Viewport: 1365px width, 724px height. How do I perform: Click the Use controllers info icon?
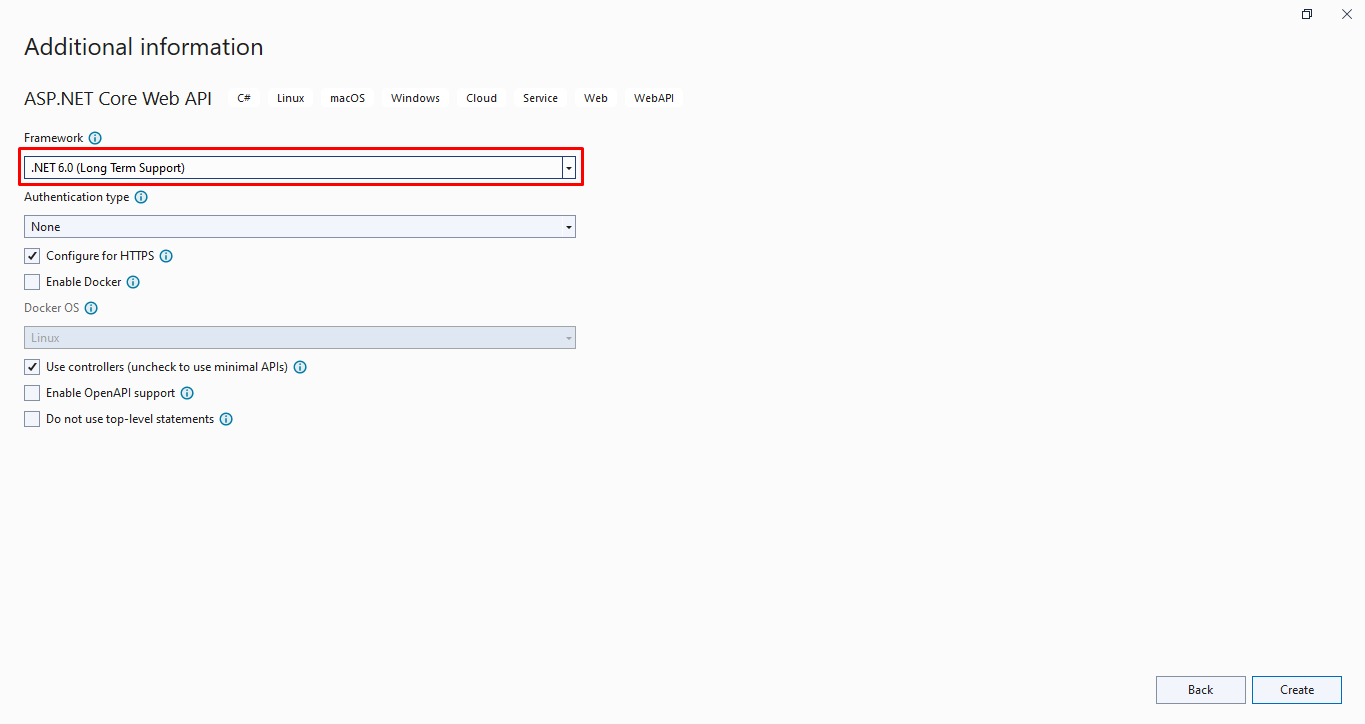300,367
